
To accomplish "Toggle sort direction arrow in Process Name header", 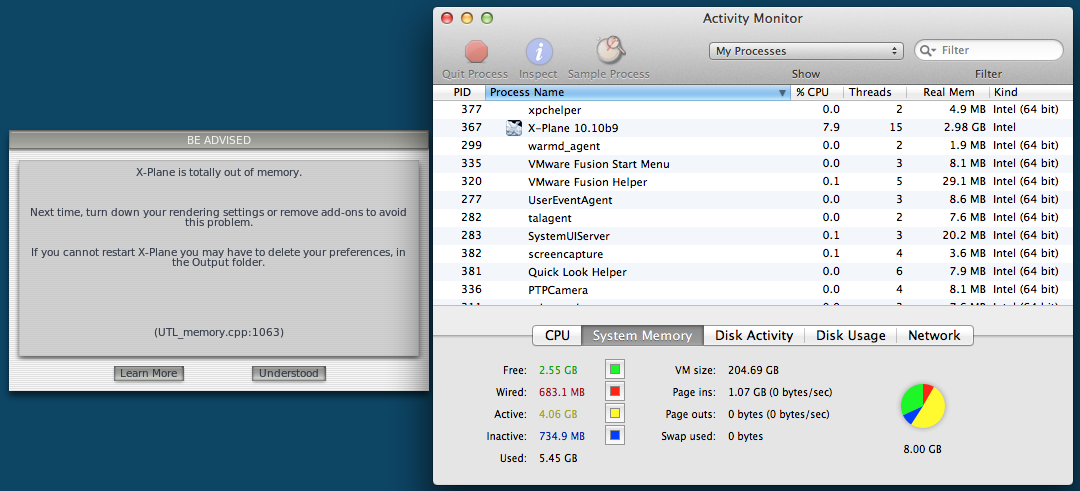I will coord(782,93).
